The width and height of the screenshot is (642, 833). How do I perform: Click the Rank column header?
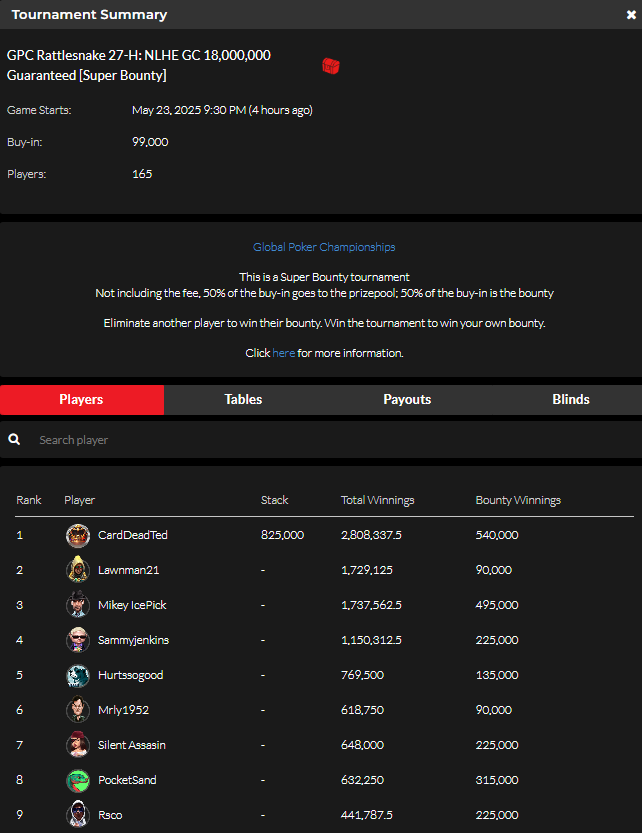[29, 500]
